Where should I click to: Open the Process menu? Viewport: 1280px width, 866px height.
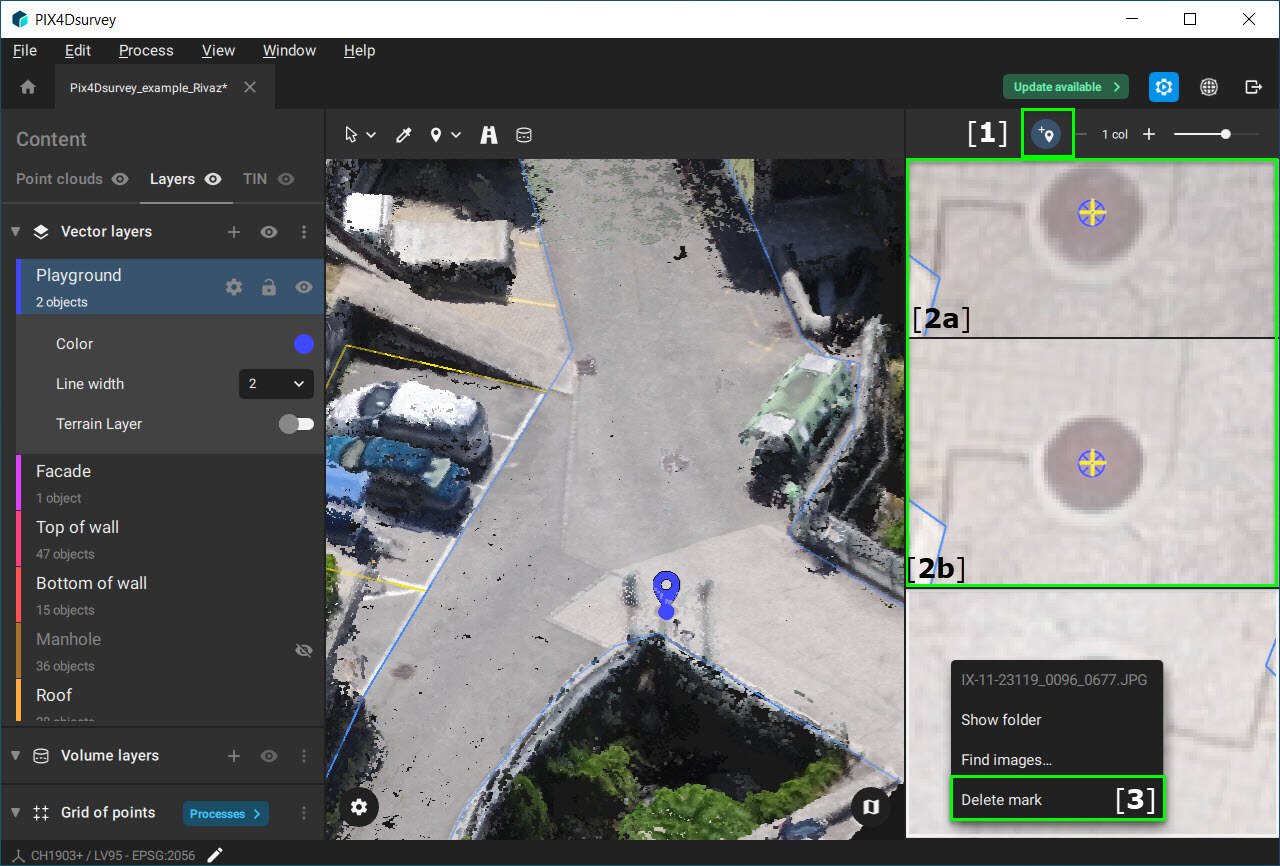(146, 50)
